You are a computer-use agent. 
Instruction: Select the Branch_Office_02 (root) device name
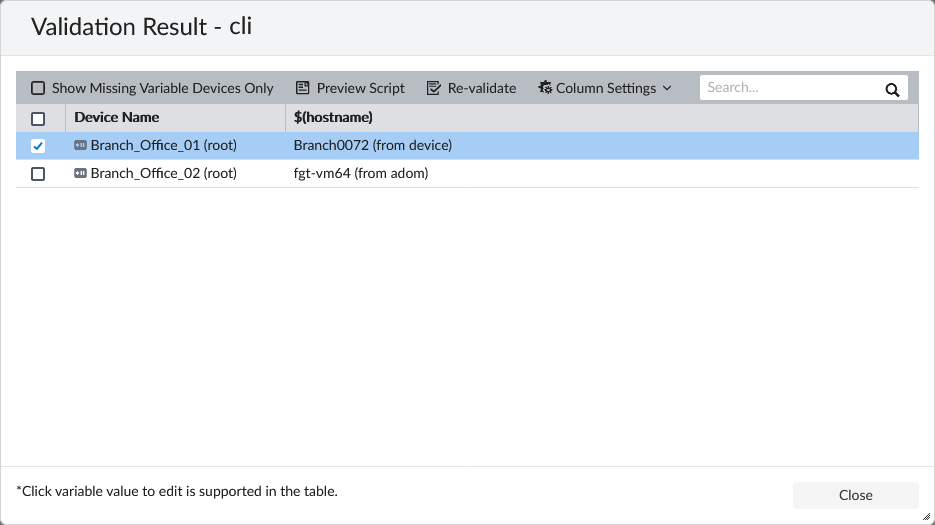tap(164, 173)
